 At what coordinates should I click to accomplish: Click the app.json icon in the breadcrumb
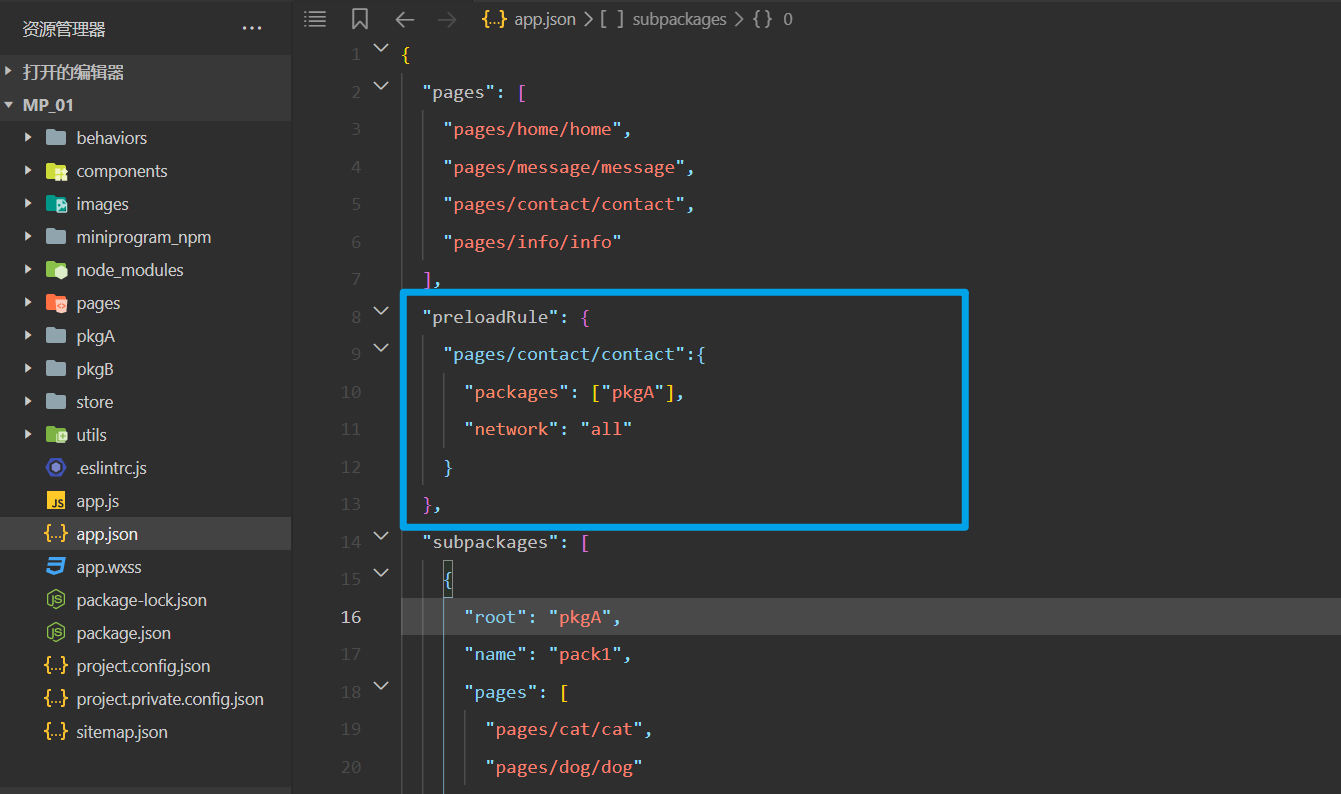pyautogui.click(x=494, y=19)
